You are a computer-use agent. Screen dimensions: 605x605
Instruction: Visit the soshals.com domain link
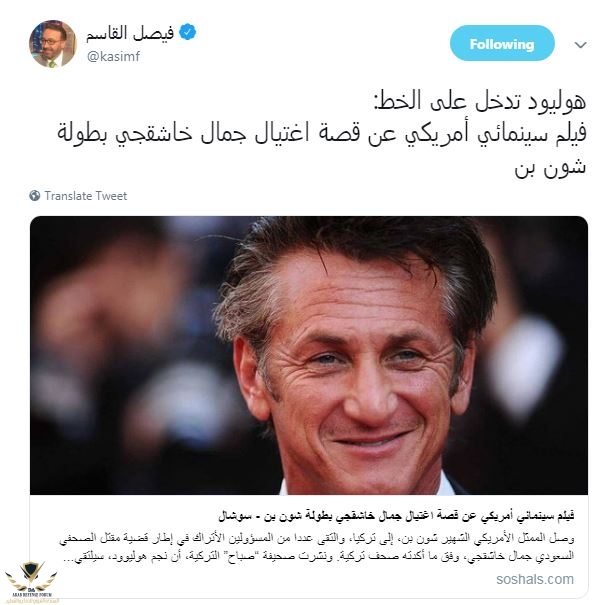pyautogui.click(x=535, y=579)
